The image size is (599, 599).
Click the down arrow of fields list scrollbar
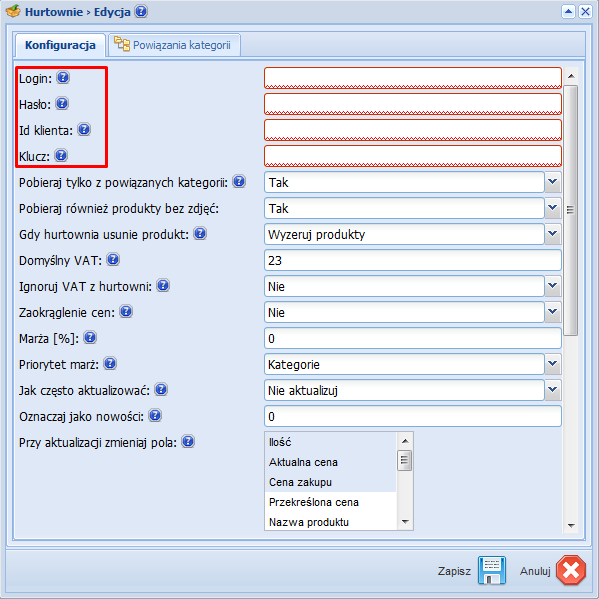tap(405, 522)
